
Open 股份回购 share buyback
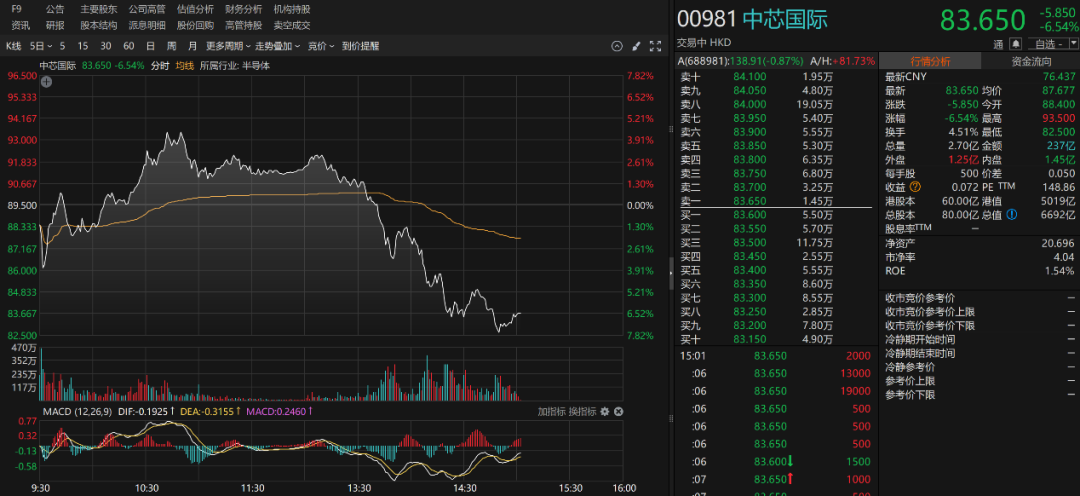pos(195,25)
